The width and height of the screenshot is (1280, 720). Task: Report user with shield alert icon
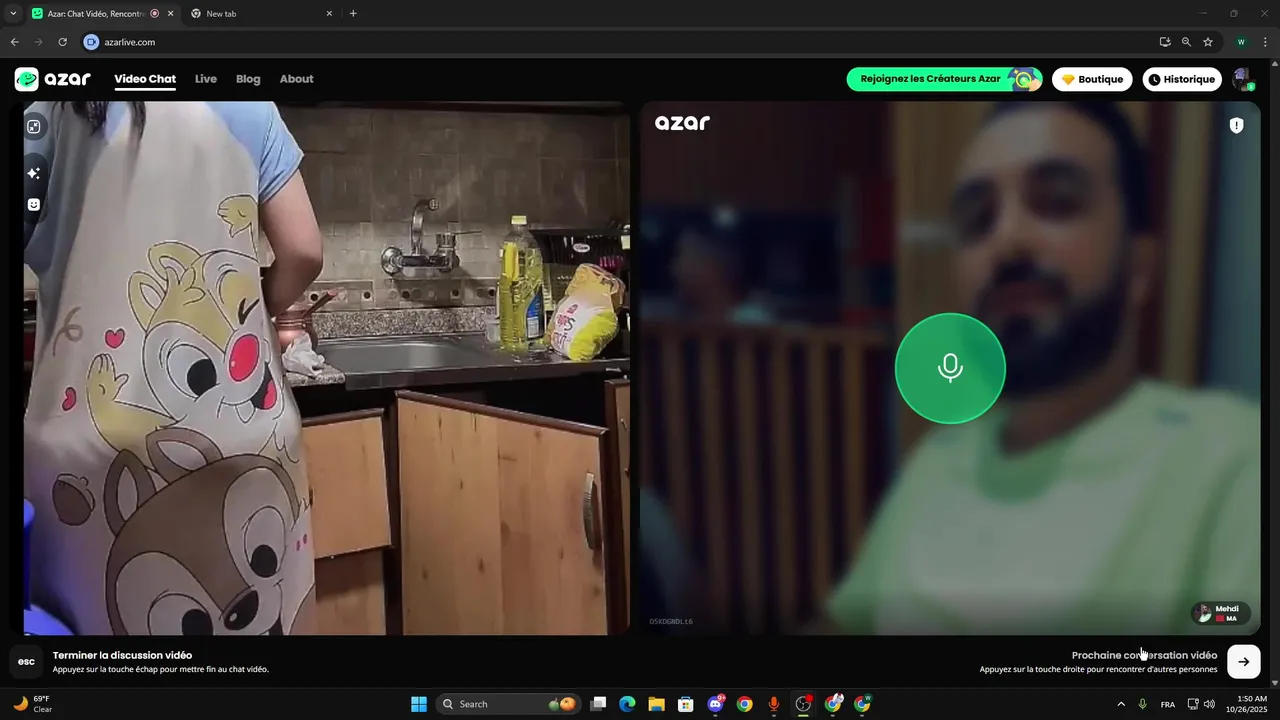[1237, 125]
